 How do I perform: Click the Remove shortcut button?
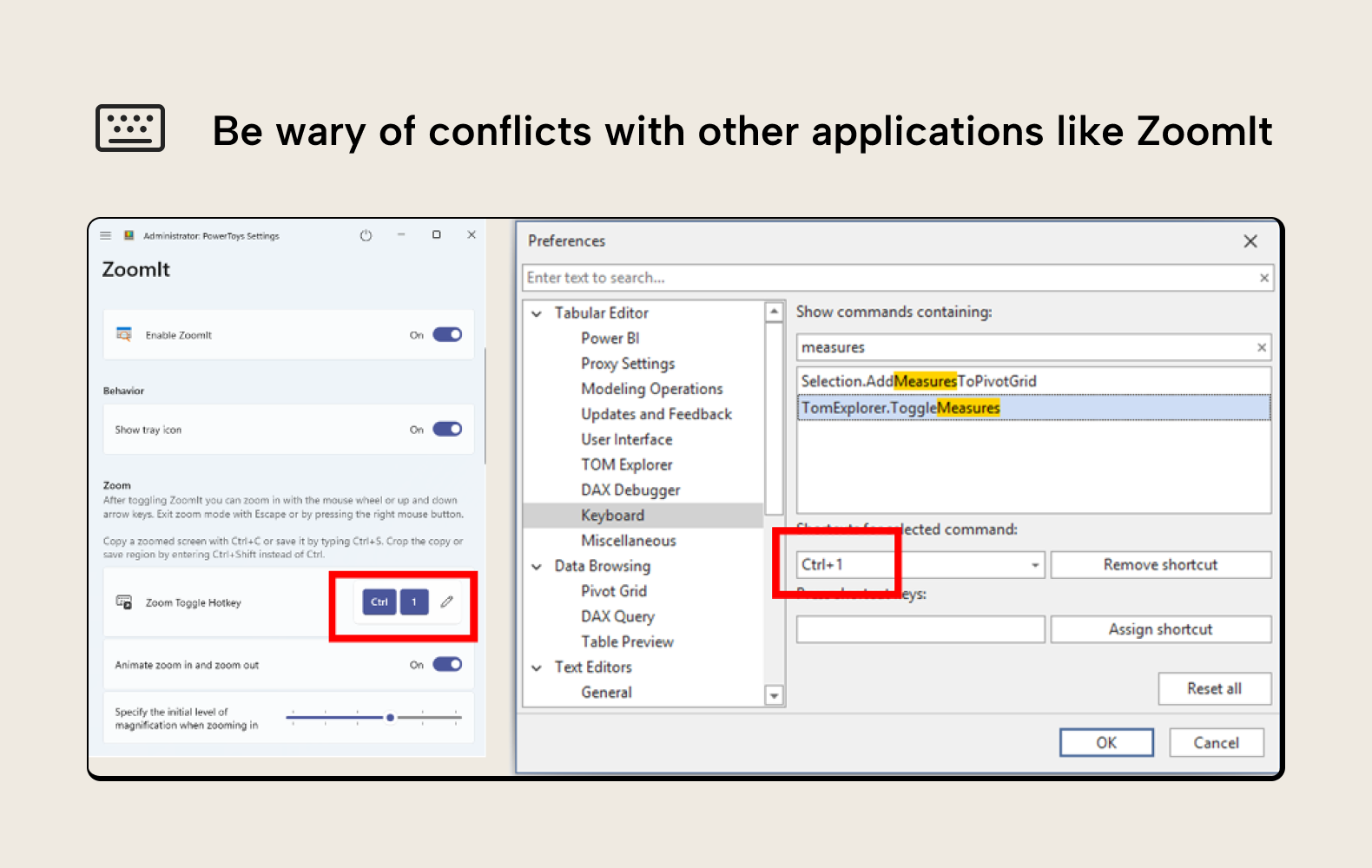pos(1161,565)
